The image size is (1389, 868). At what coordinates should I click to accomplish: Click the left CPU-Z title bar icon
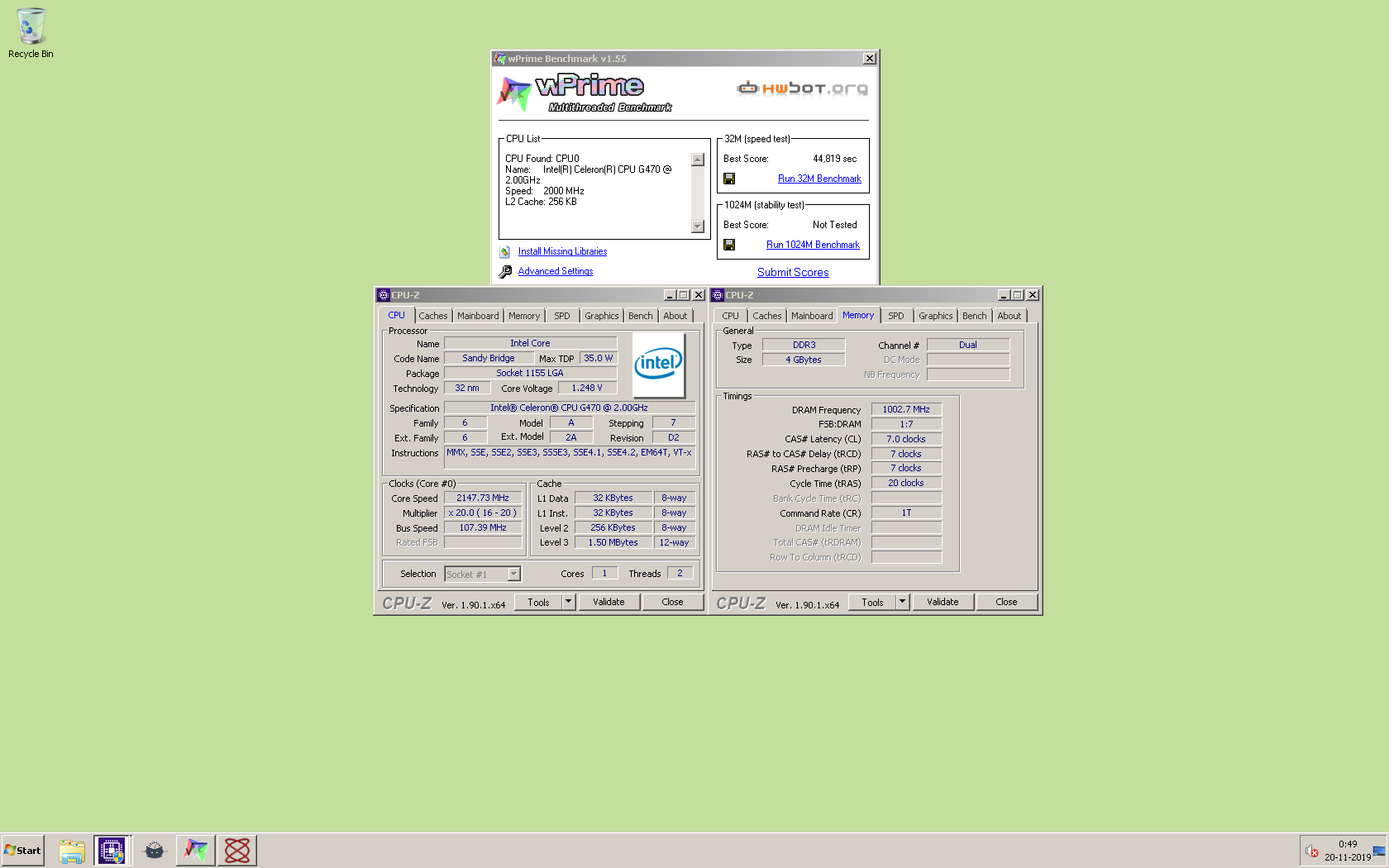coord(384,295)
